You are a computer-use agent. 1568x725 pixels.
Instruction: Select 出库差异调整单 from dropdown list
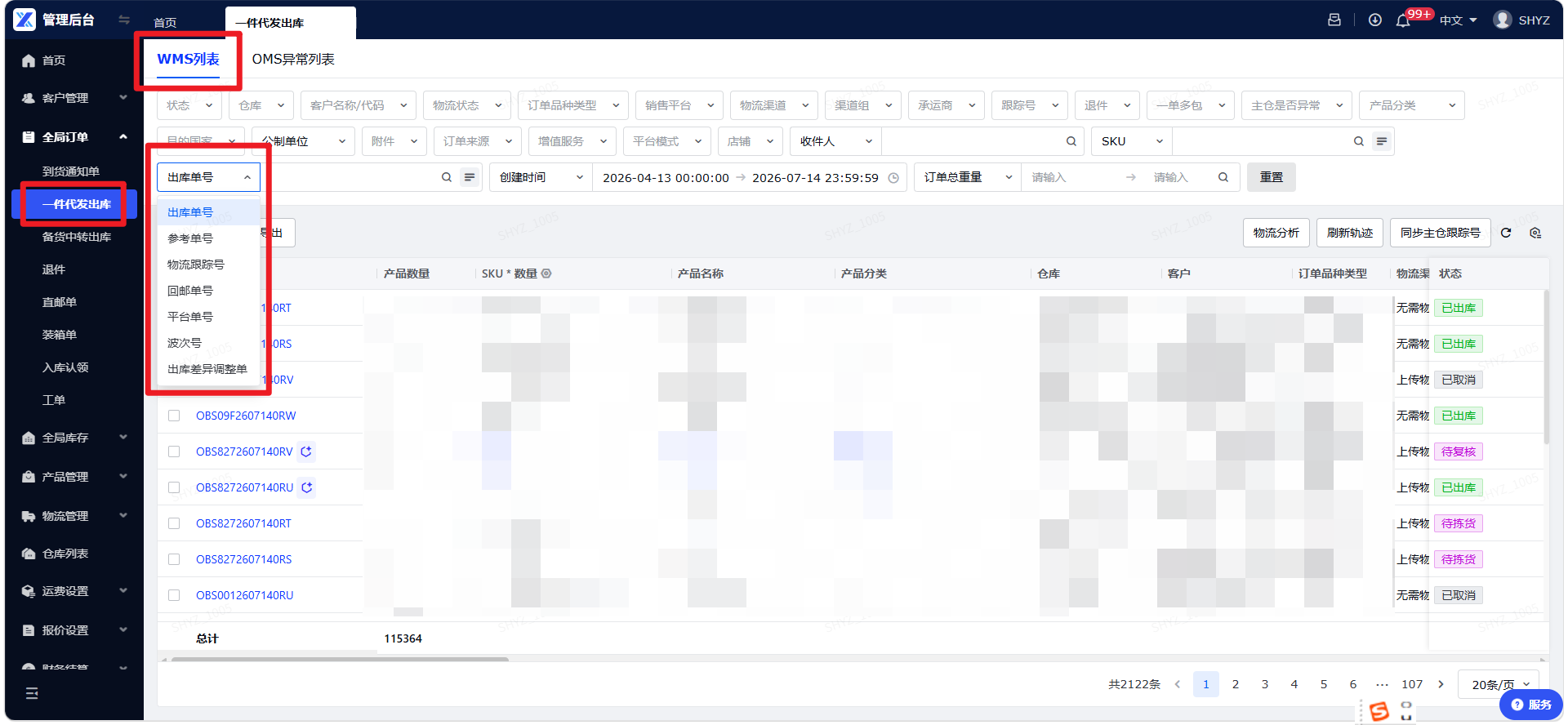click(209, 369)
